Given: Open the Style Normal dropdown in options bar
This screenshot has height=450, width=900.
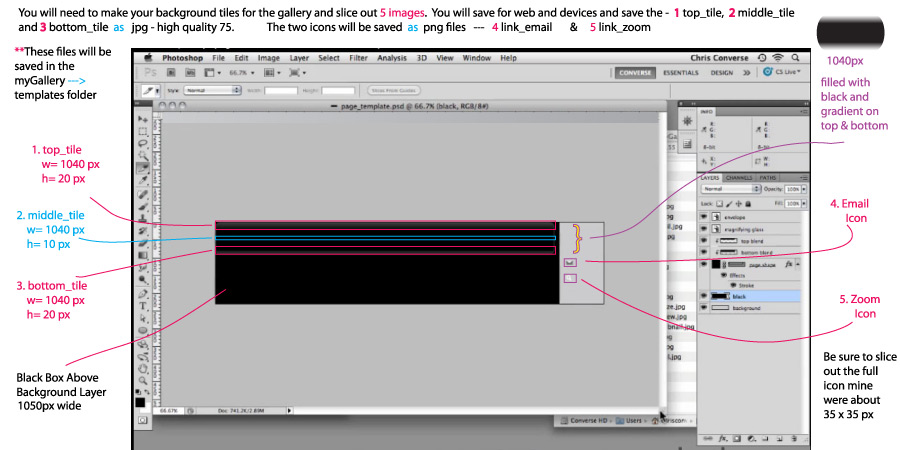Looking at the screenshot, I should click(212, 90).
